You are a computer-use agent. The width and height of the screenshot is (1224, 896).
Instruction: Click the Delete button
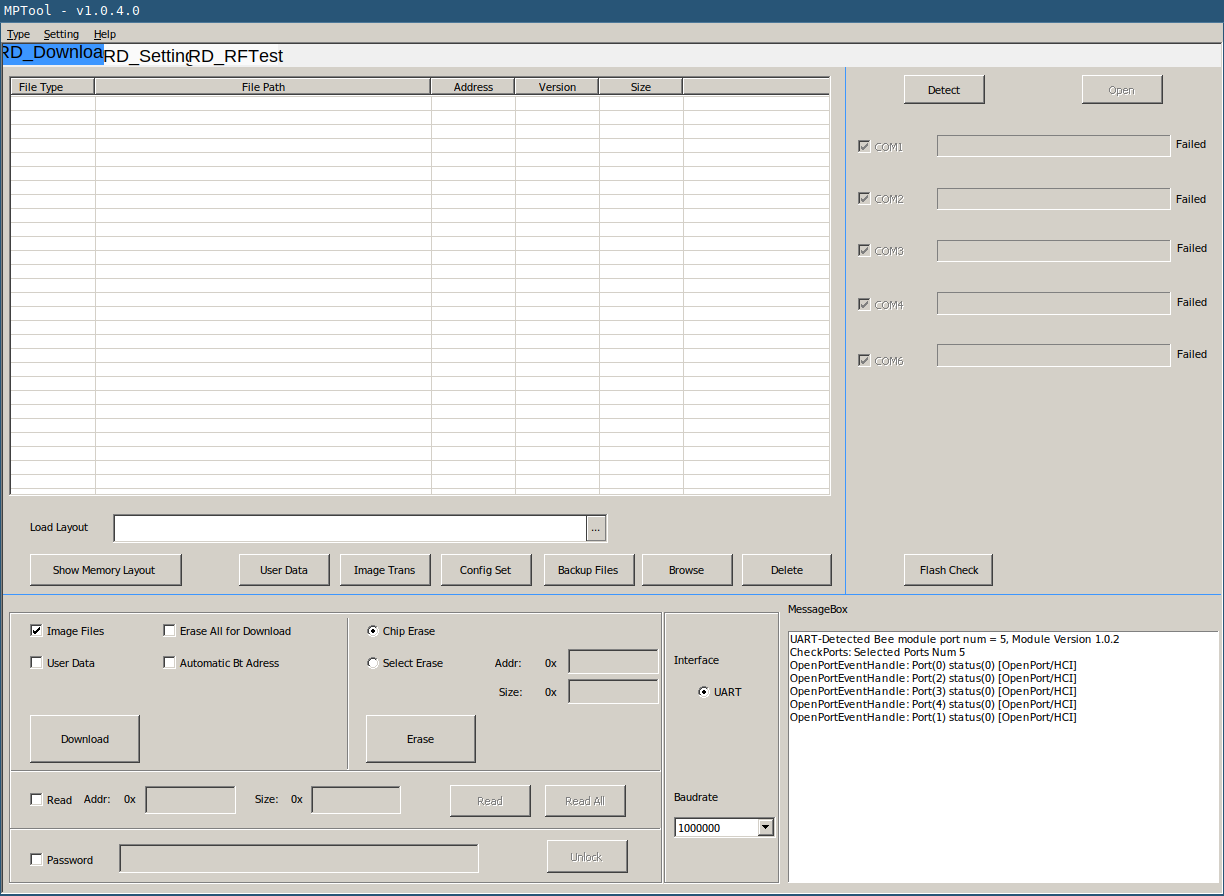click(787, 570)
